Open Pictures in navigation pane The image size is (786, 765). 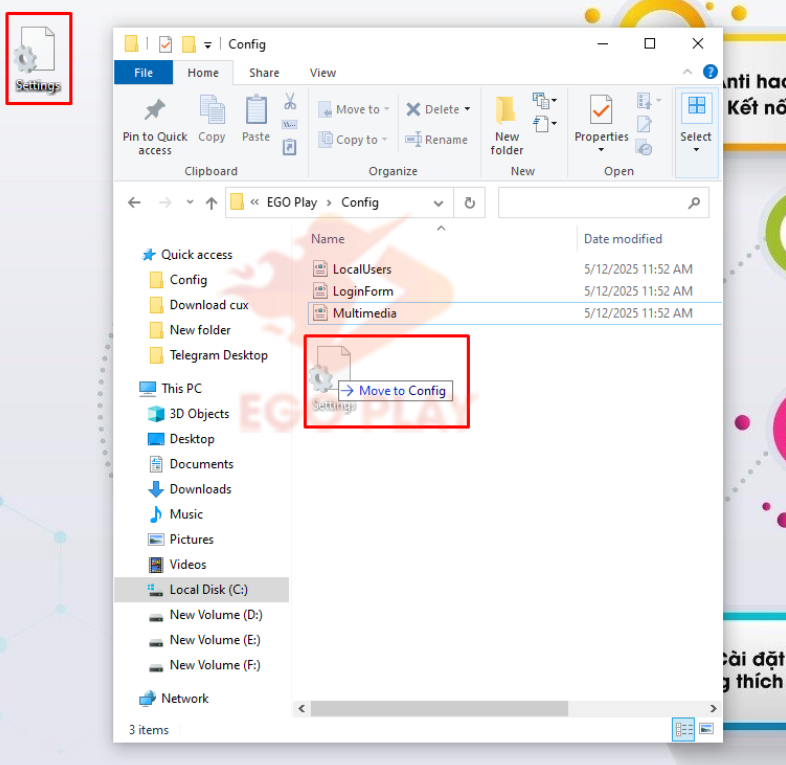point(191,539)
